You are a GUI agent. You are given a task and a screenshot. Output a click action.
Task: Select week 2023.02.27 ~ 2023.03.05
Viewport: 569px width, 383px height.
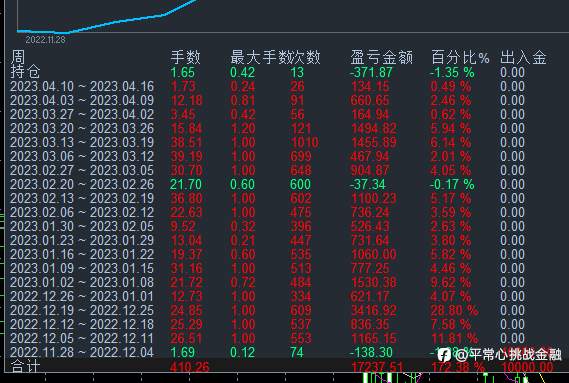coord(82,170)
